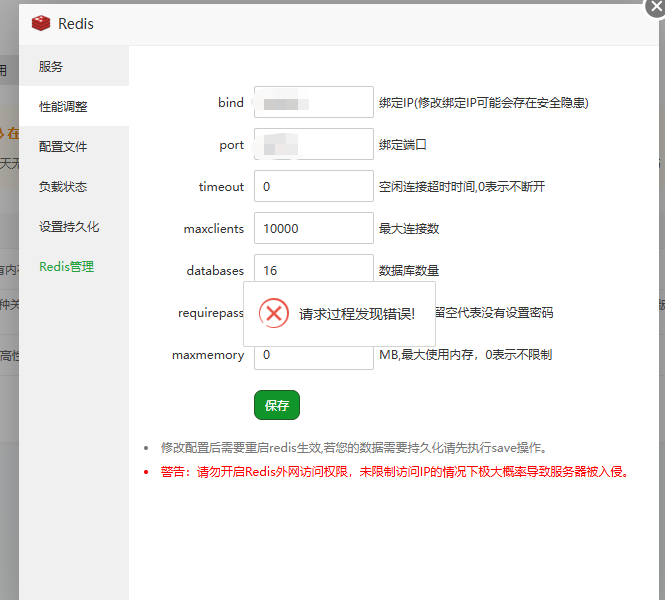The image size is (665, 600).
Task: Click the maxmemory label
Action: [x=208, y=355]
